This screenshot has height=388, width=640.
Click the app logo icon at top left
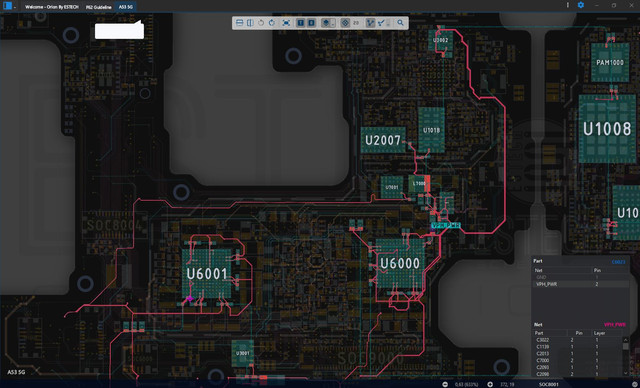click(x=7, y=6)
